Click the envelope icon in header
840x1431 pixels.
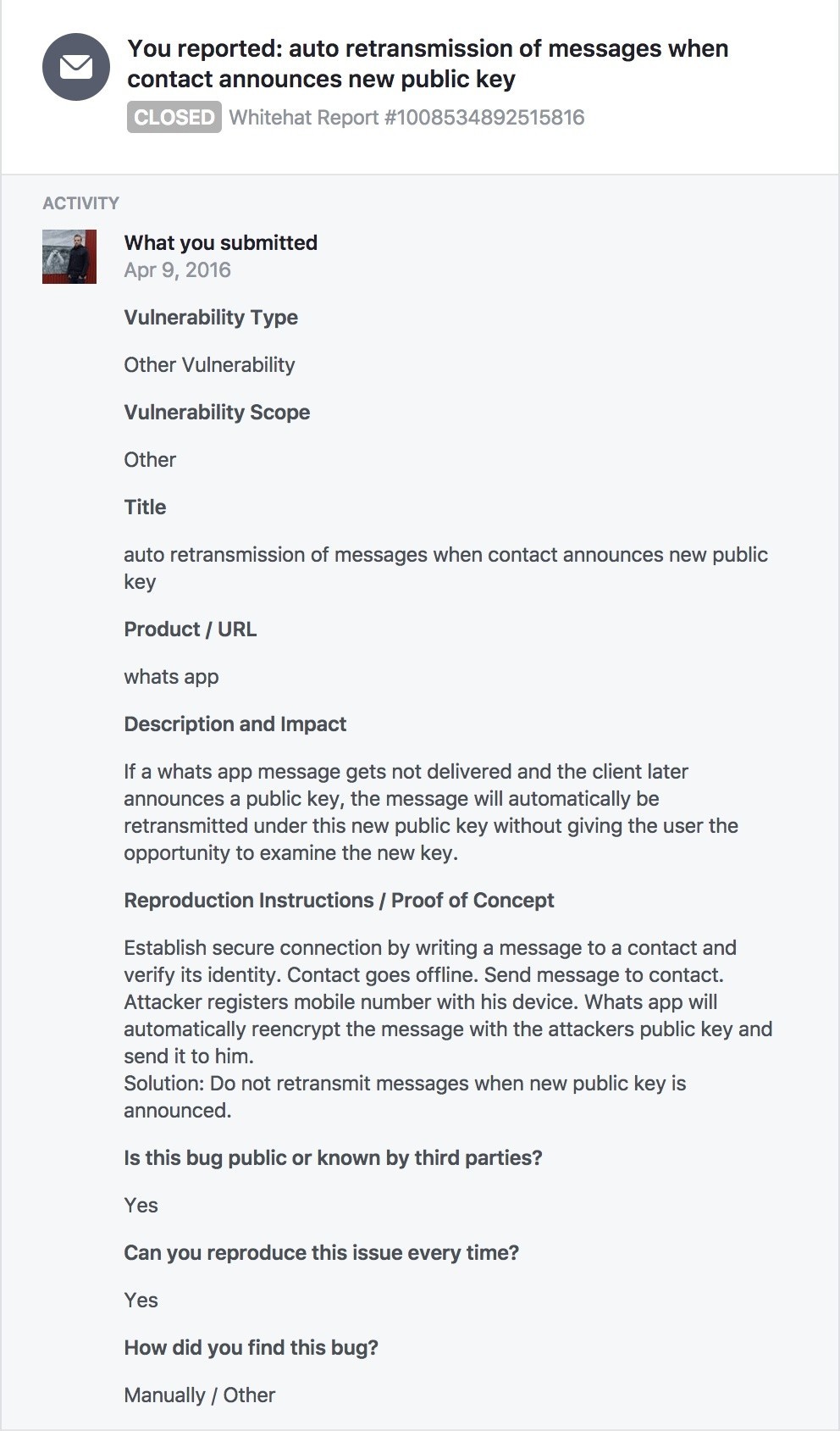(x=76, y=67)
